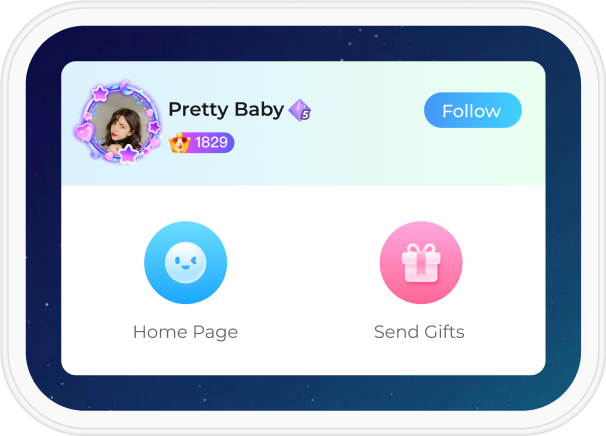Follow the user Pretty Baby
The image size is (606, 436).
[x=473, y=110]
